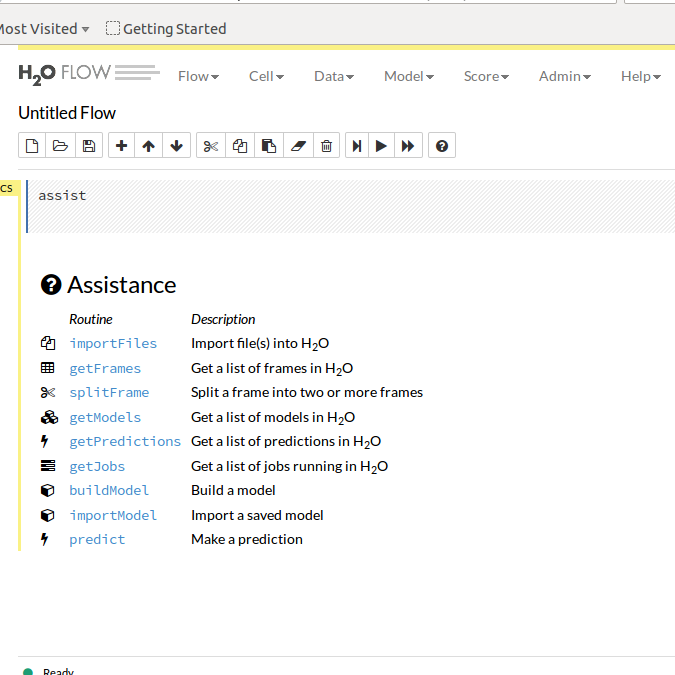Click the new flow document icon

(32, 146)
